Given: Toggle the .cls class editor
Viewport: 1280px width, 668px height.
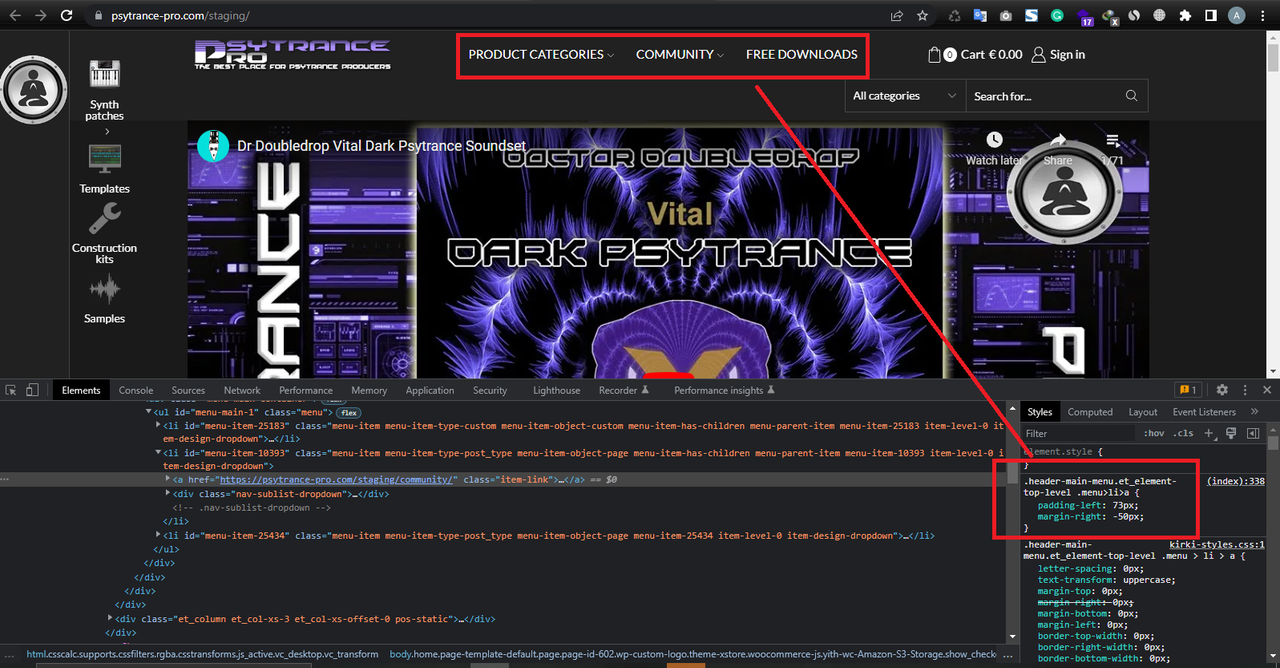Looking at the screenshot, I should click(1184, 433).
